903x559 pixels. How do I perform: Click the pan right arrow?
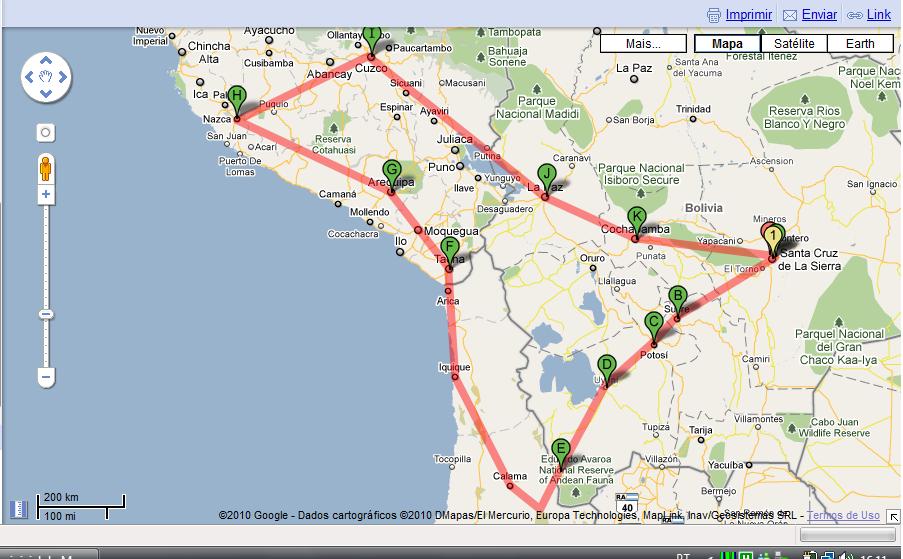pyautogui.click(x=62, y=76)
